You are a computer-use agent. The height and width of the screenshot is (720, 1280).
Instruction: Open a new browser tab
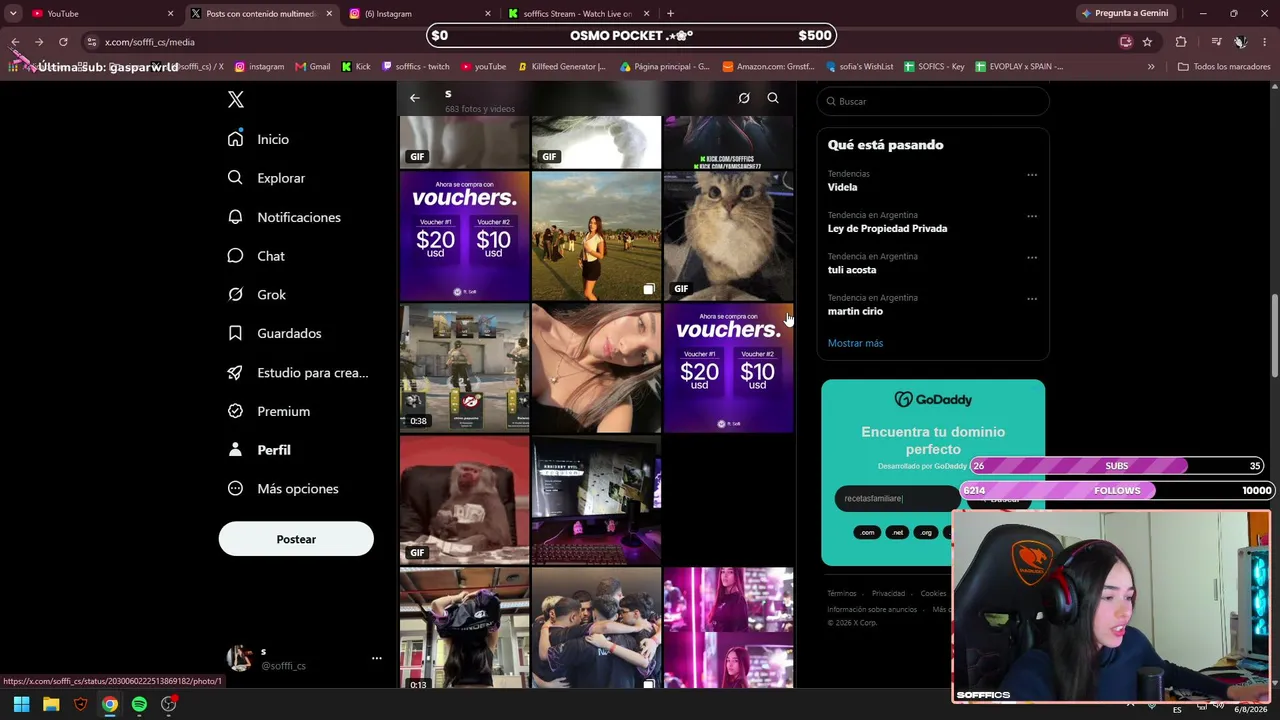point(670,14)
